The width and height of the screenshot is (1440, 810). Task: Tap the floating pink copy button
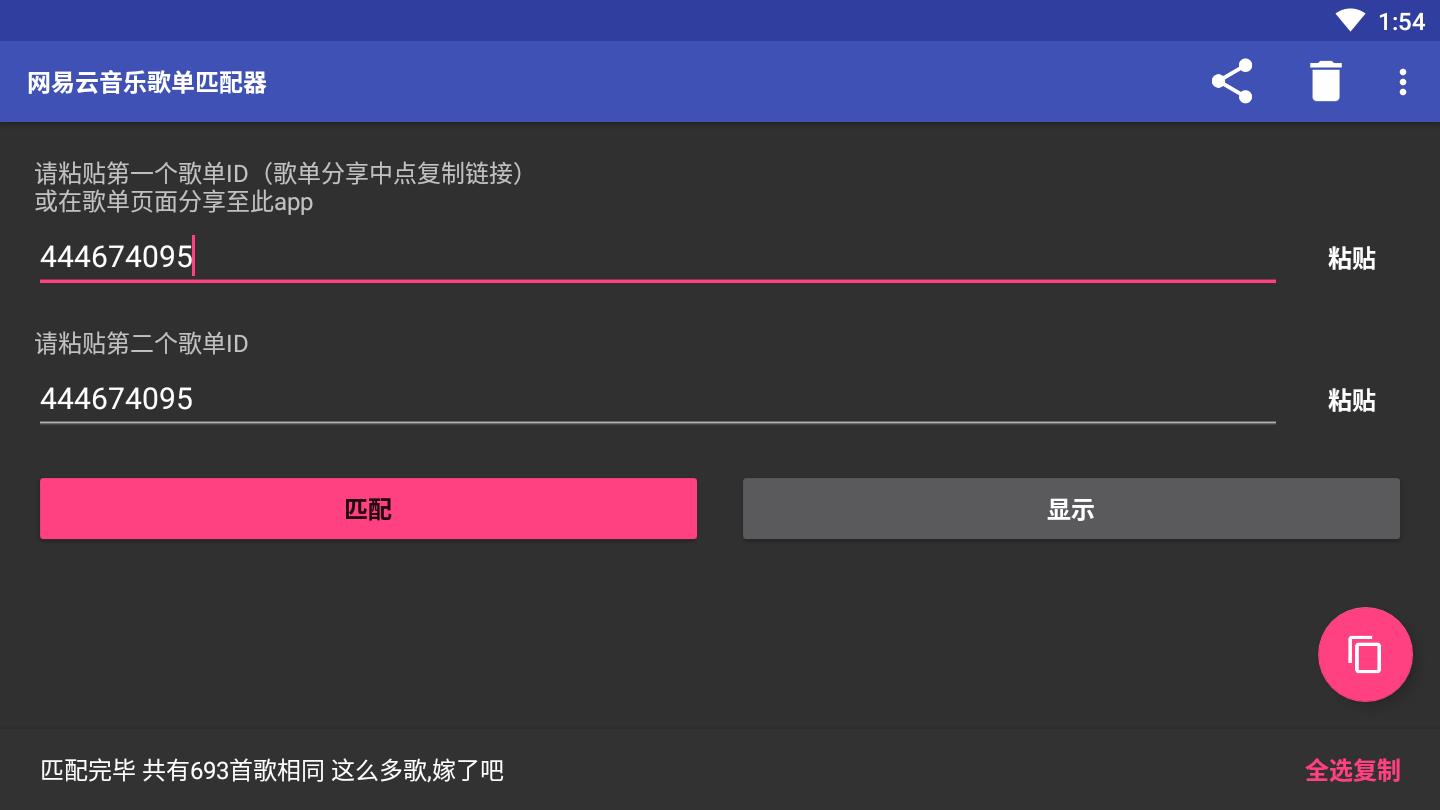[1365, 655]
